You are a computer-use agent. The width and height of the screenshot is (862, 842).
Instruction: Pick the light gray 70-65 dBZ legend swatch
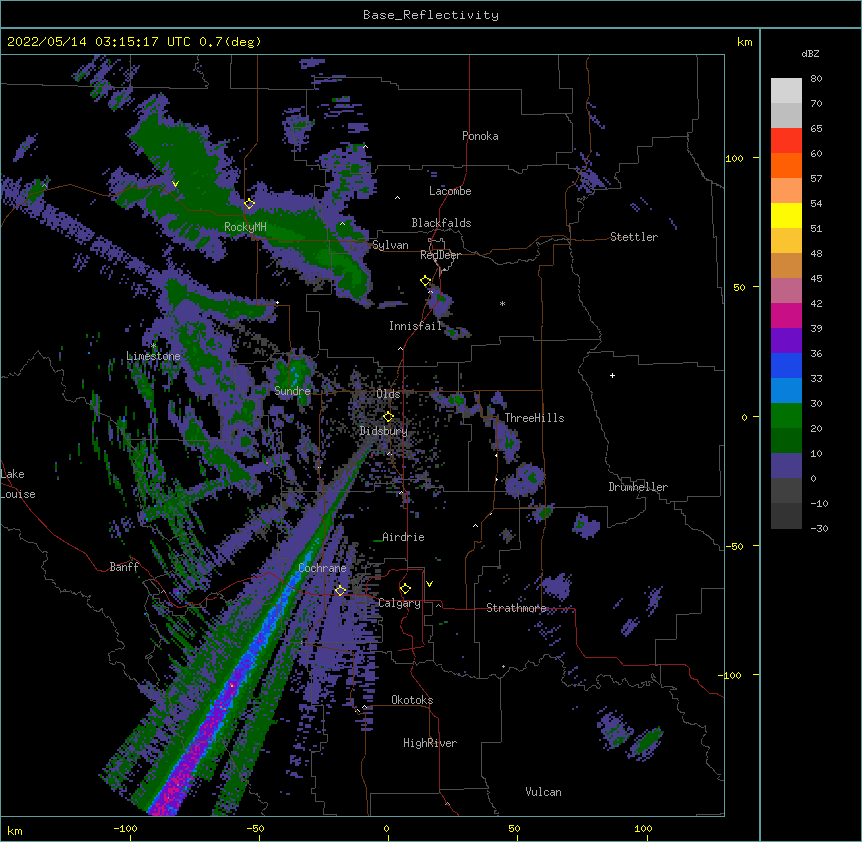(786, 115)
